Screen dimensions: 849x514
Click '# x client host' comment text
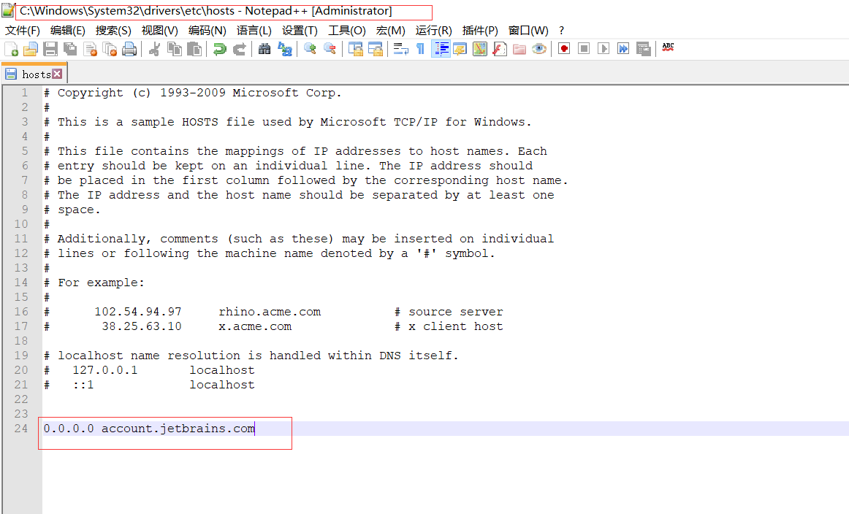coord(449,326)
